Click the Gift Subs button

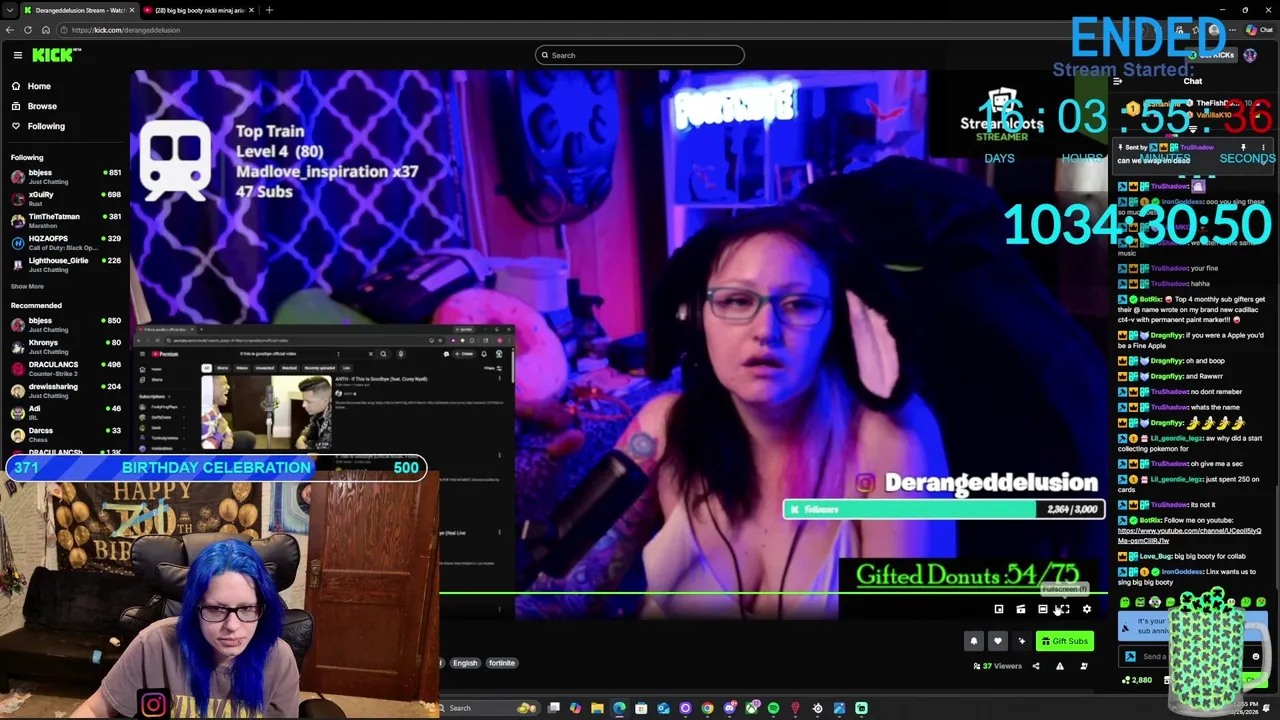[x=1065, y=641]
